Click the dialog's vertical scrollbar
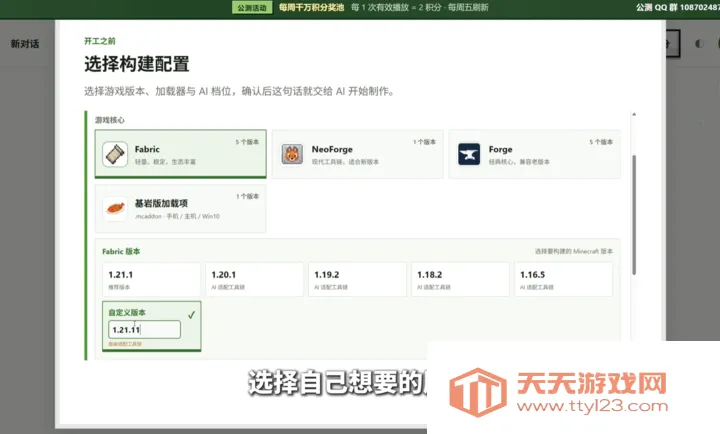This screenshot has width=720, height=434. (634, 215)
